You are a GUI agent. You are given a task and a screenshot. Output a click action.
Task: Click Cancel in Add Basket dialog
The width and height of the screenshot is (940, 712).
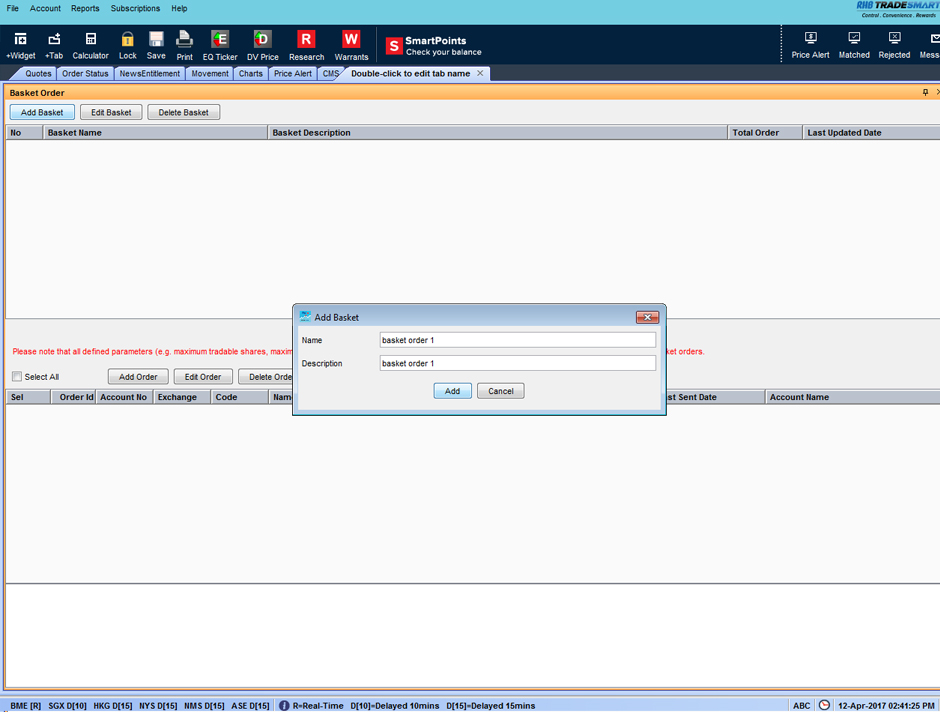coord(501,391)
